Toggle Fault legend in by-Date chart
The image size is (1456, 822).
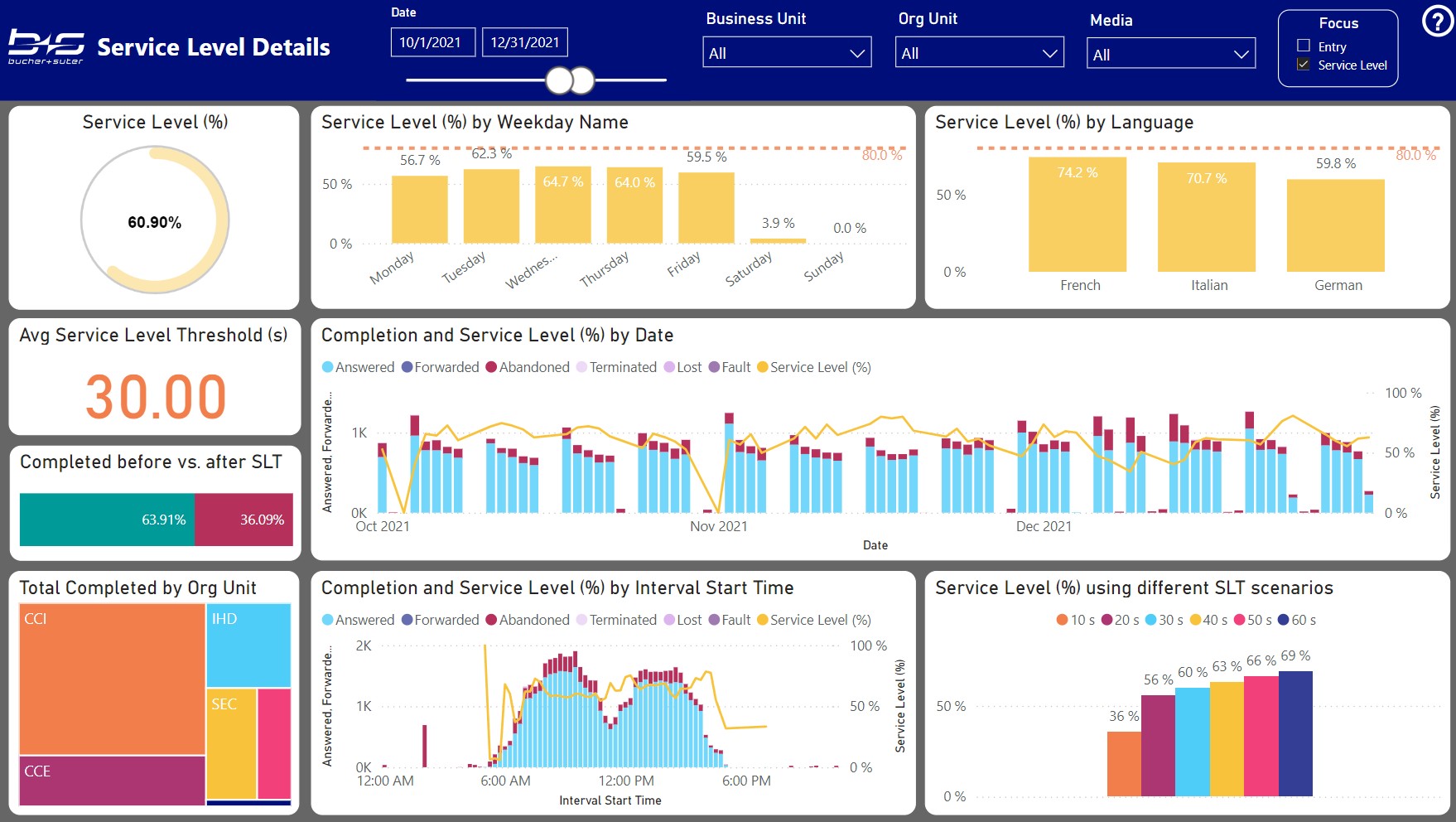tap(730, 367)
